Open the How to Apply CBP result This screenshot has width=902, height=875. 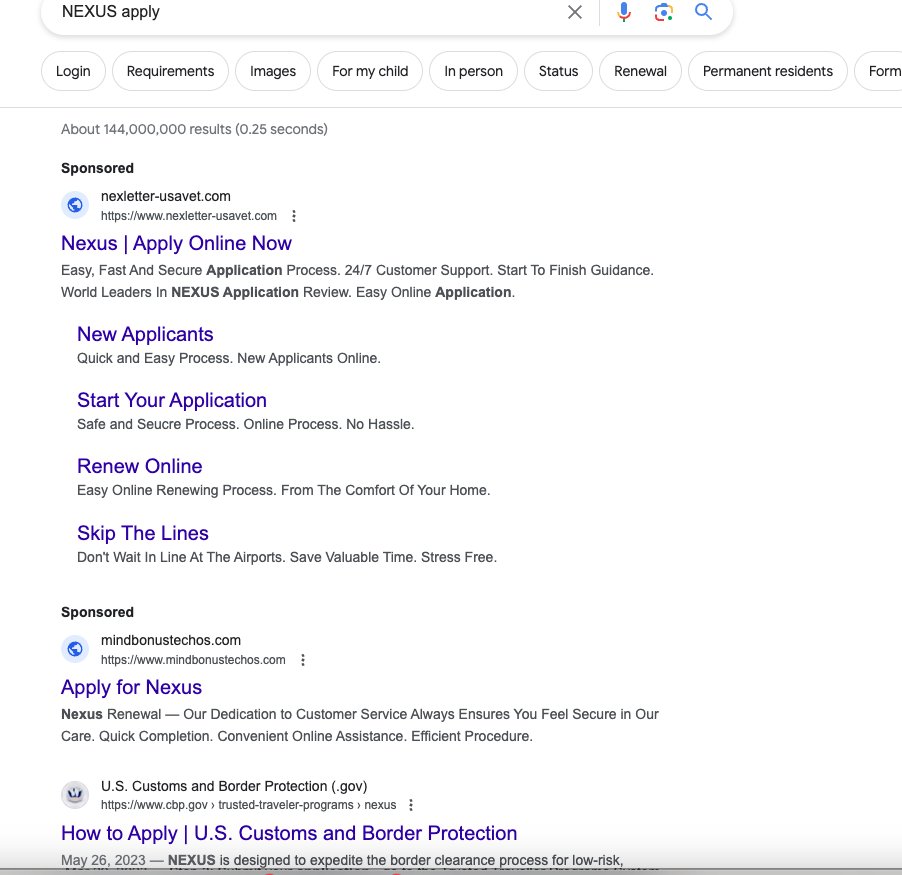(289, 832)
